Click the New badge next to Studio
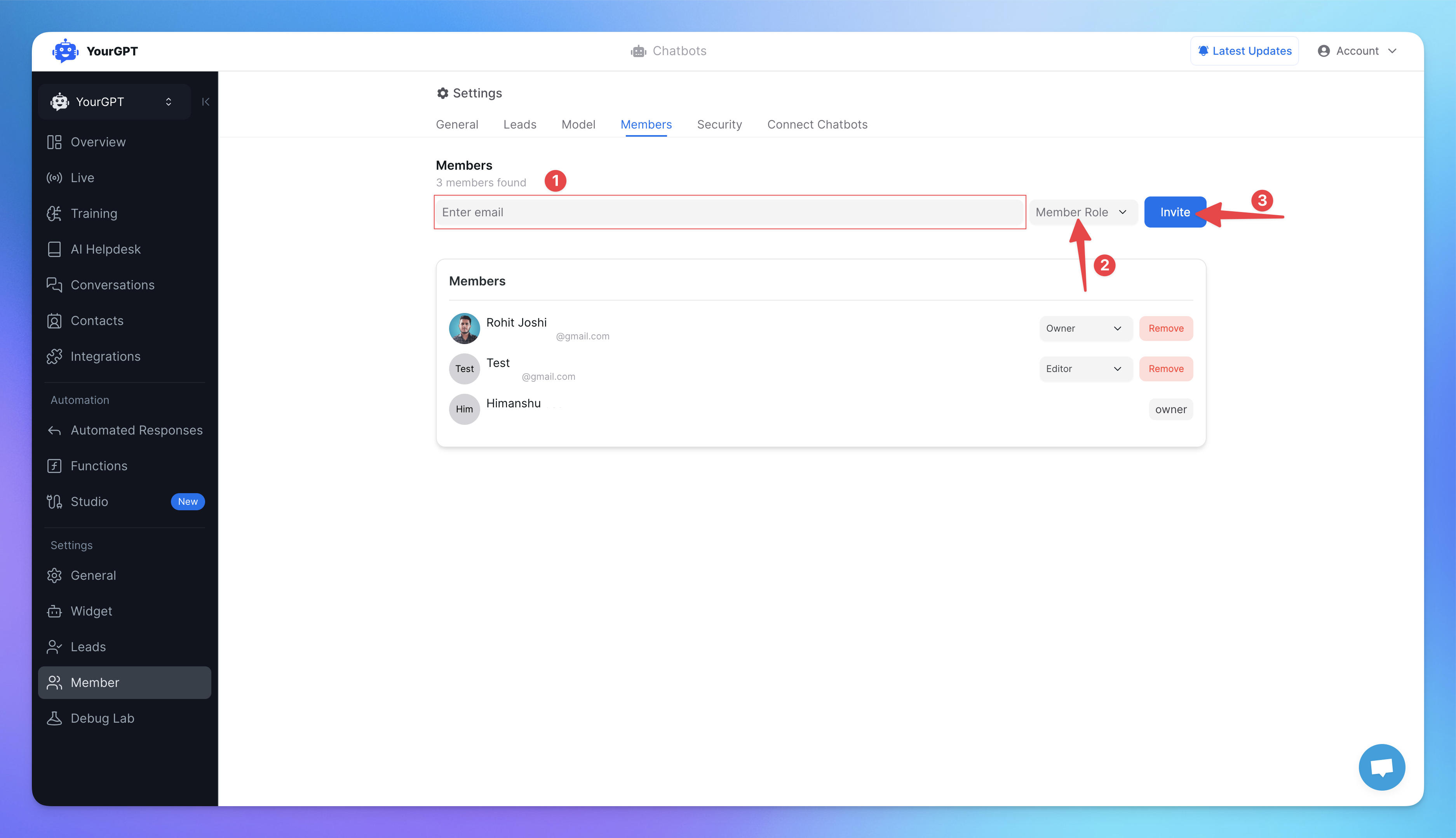This screenshot has width=1456, height=838. click(x=188, y=502)
